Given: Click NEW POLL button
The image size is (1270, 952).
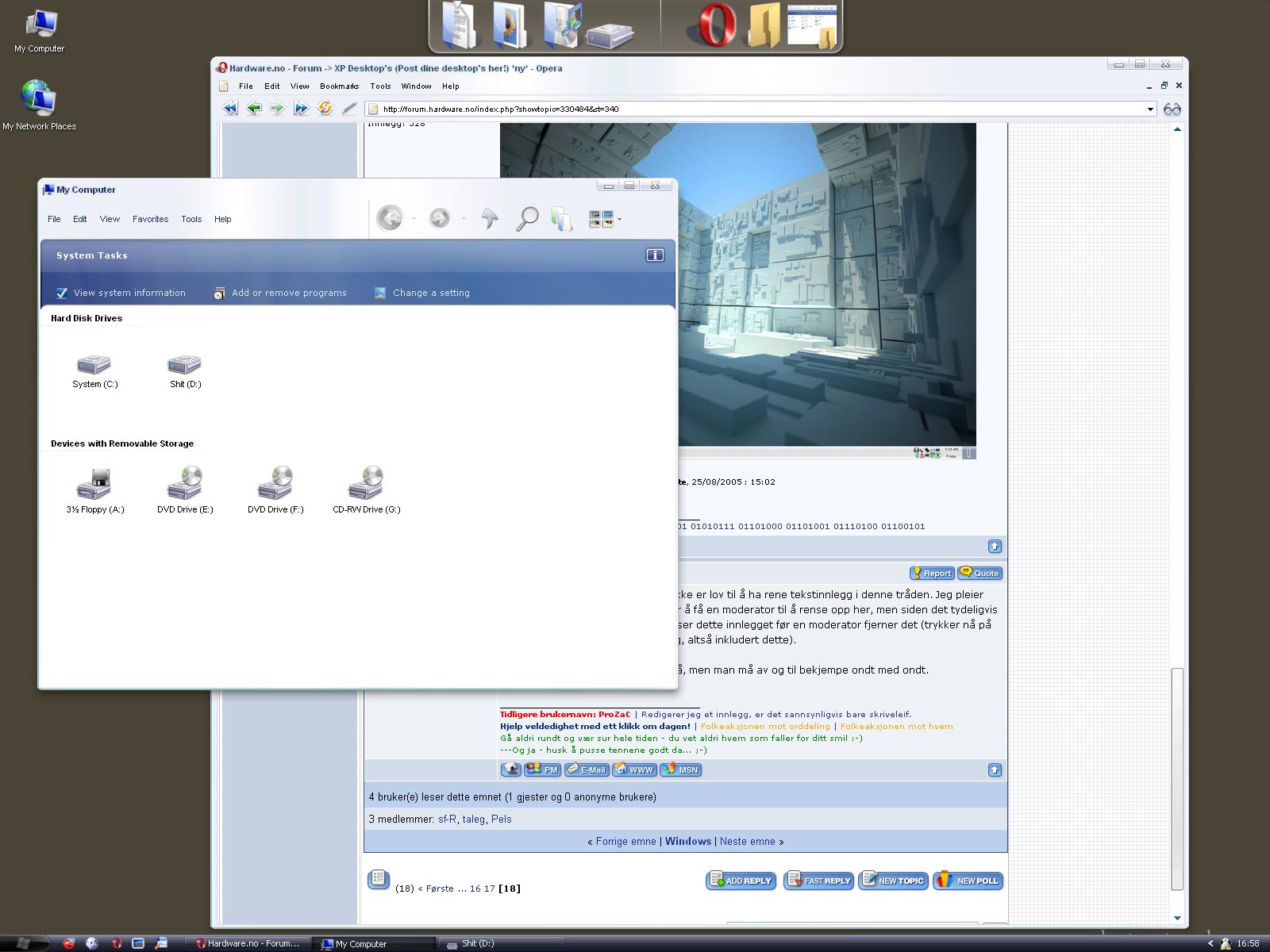Looking at the screenshot, I should pyautogui.click(x=968, y=881).
